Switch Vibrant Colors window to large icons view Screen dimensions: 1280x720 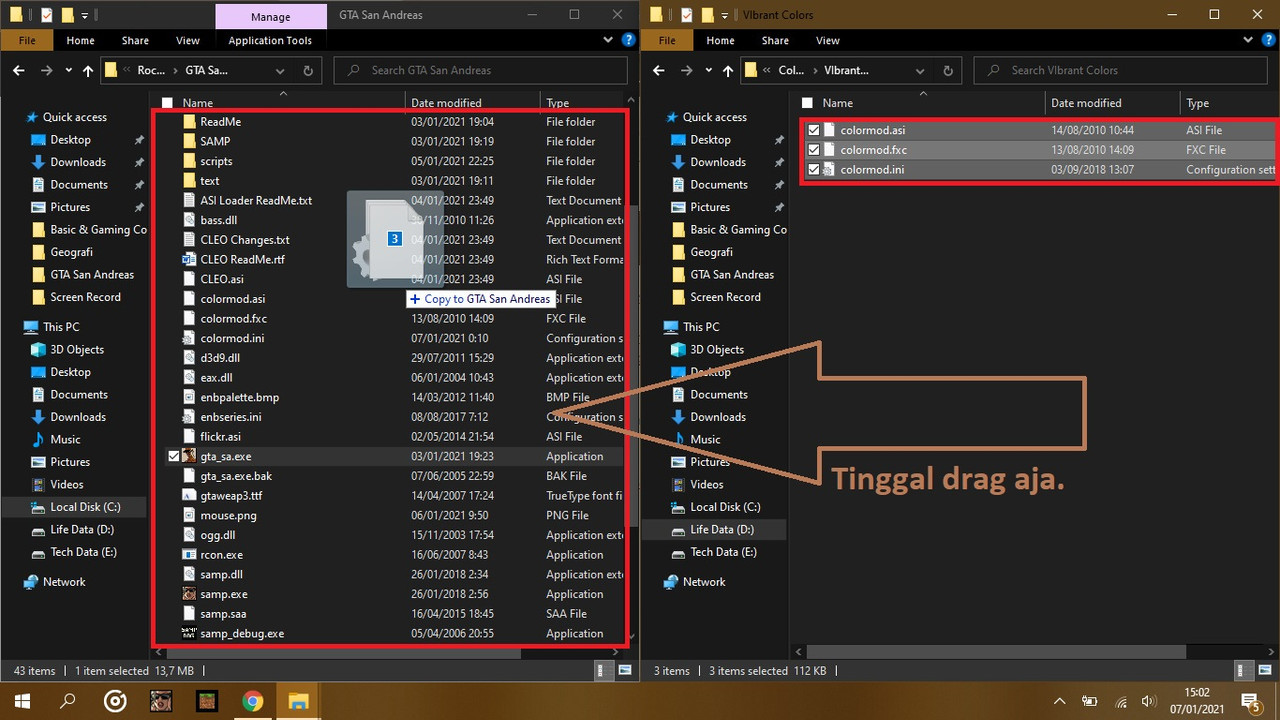tap(1265, 670)
